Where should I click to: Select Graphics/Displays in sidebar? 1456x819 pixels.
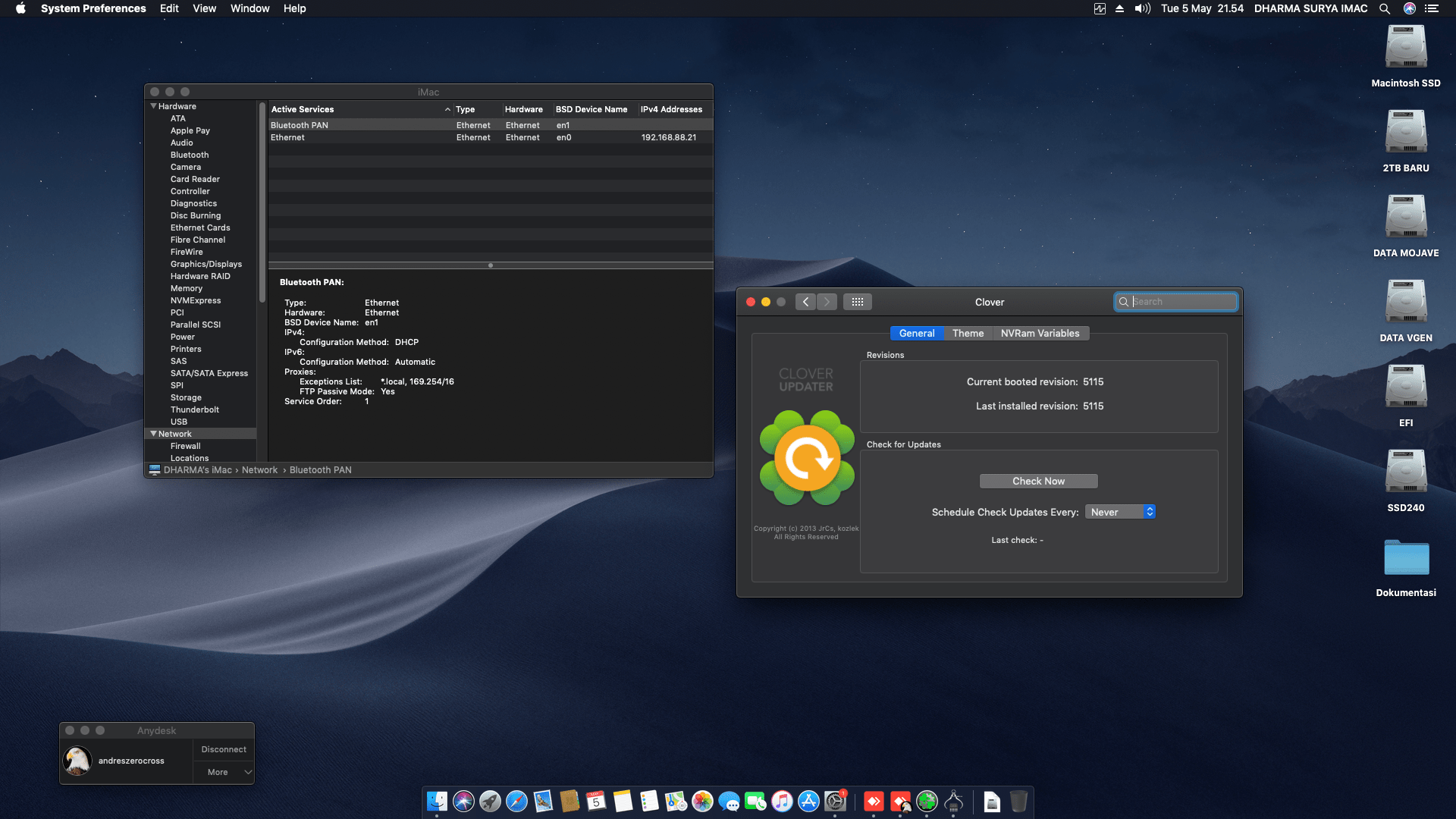click(206, 264)
